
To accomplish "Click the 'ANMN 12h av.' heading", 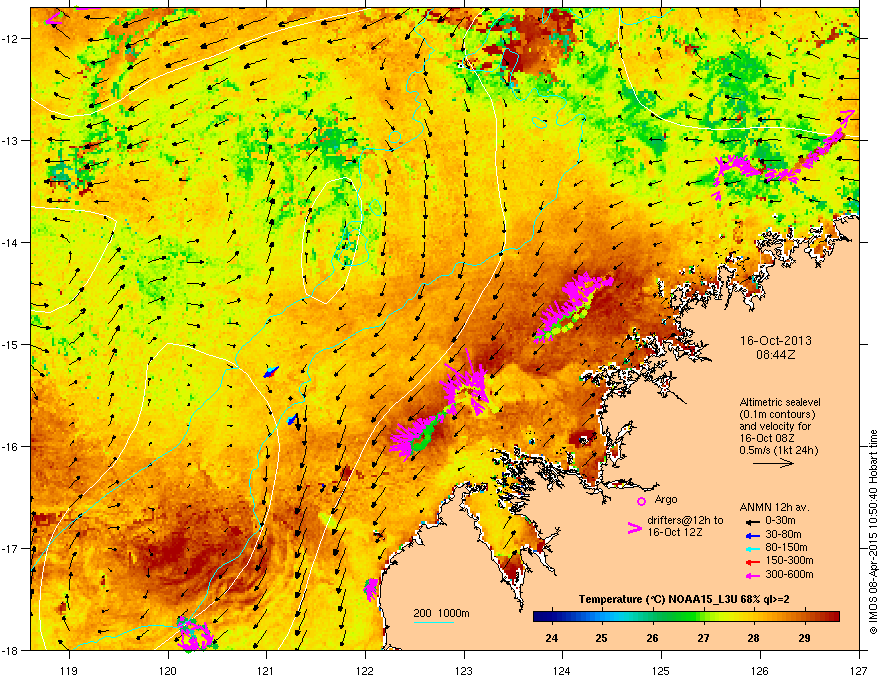I will point(774,507).
